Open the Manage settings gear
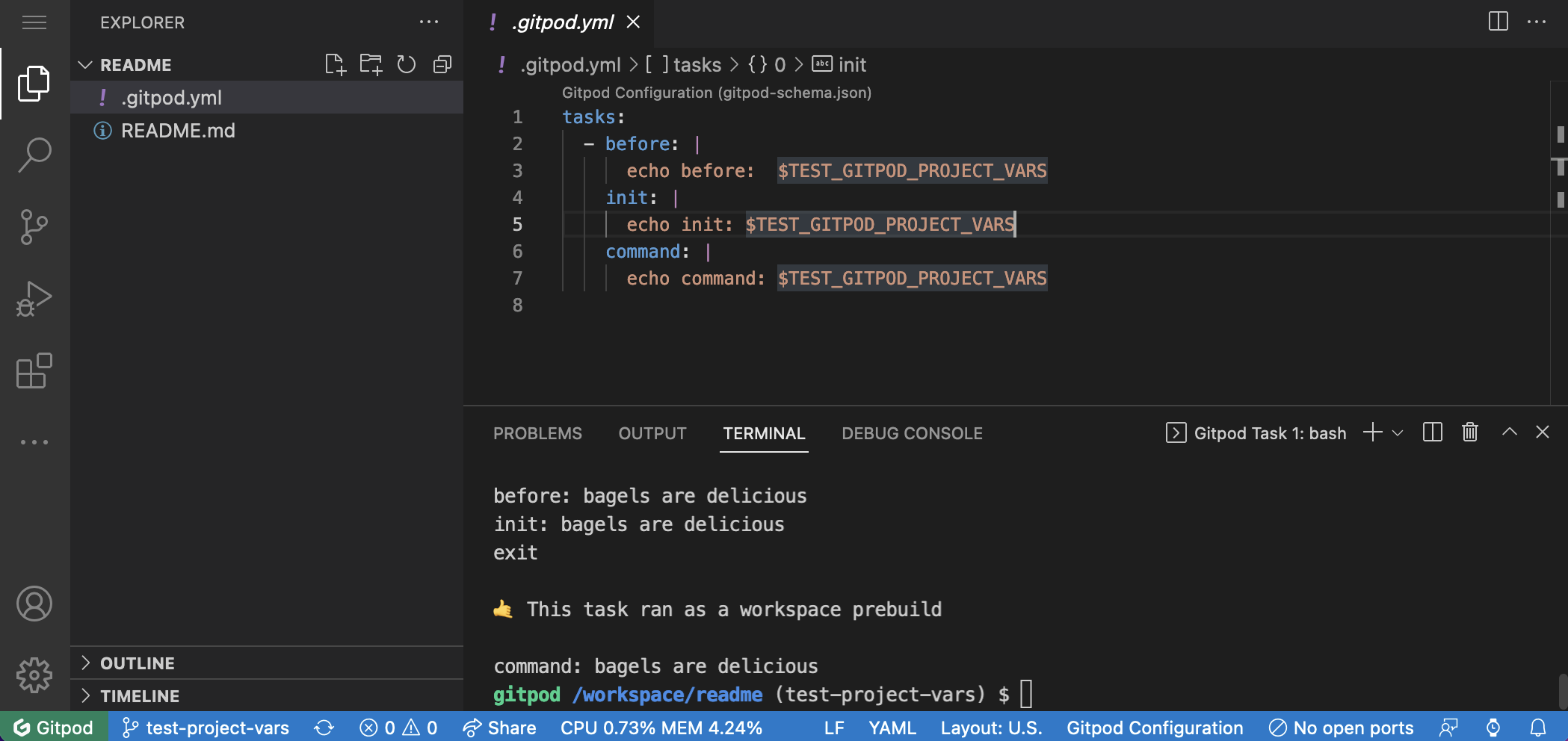Viewport: 1568px width, 741px height. pos(34,675)
